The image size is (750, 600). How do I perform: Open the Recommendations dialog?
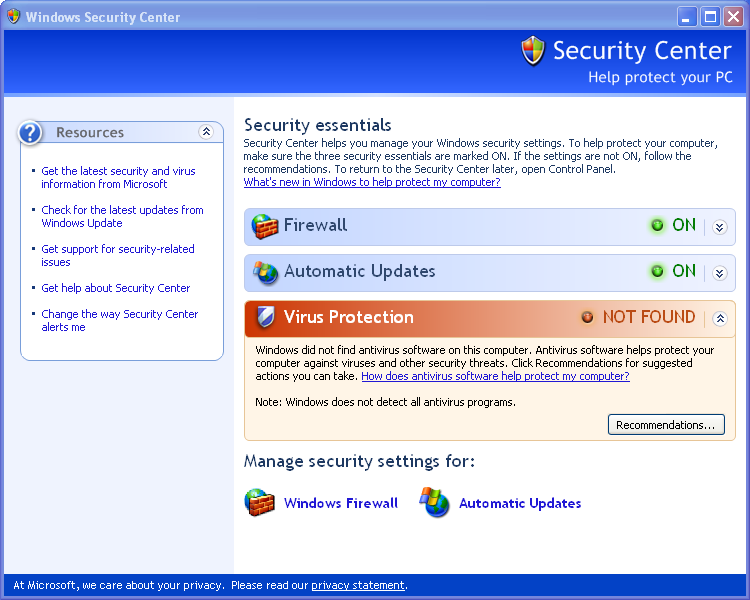(665, 425)
